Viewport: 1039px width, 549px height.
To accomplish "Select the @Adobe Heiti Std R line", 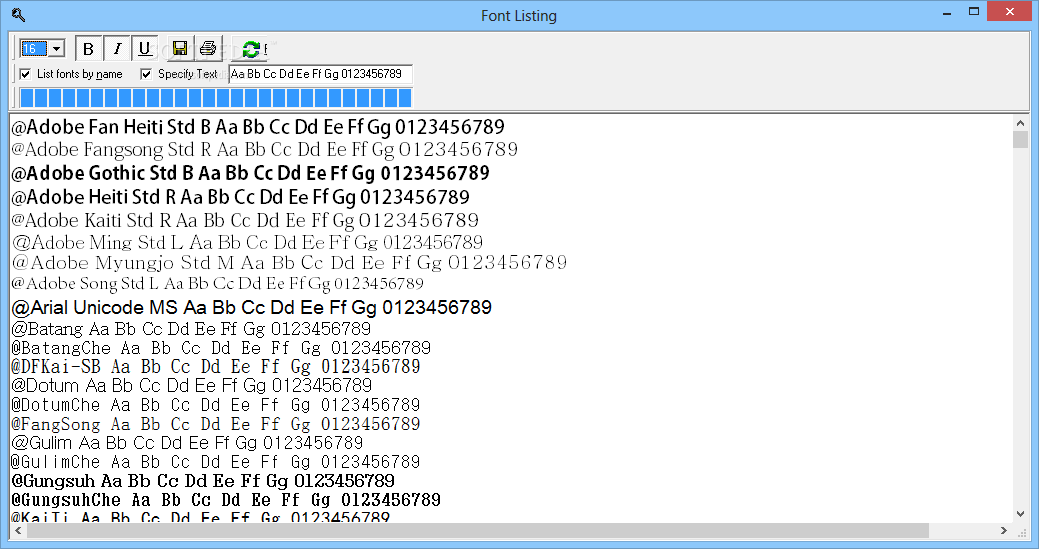I will [x=241, y=197].
